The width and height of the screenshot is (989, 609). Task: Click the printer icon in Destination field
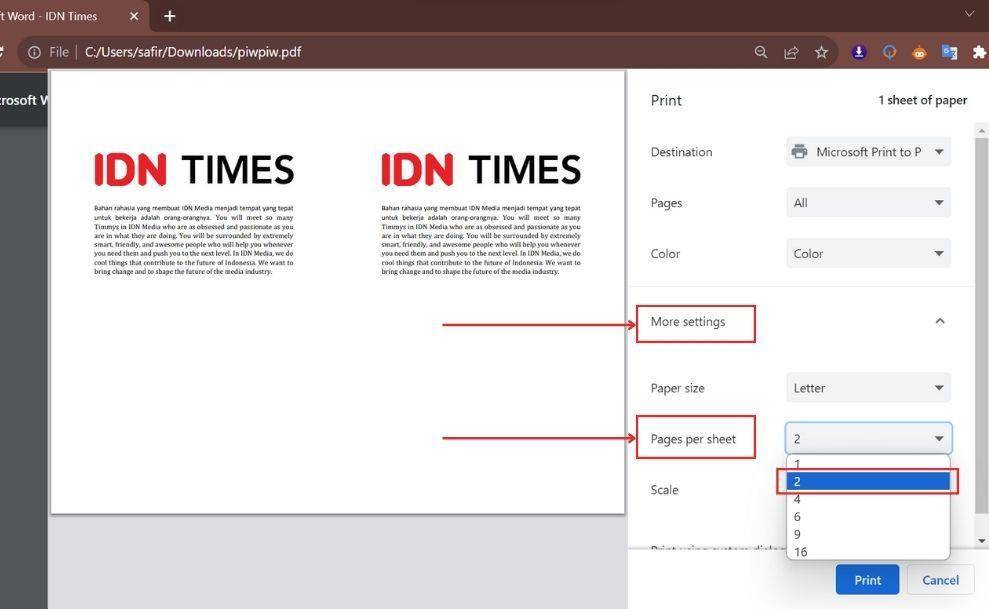[x=799, y=152]
